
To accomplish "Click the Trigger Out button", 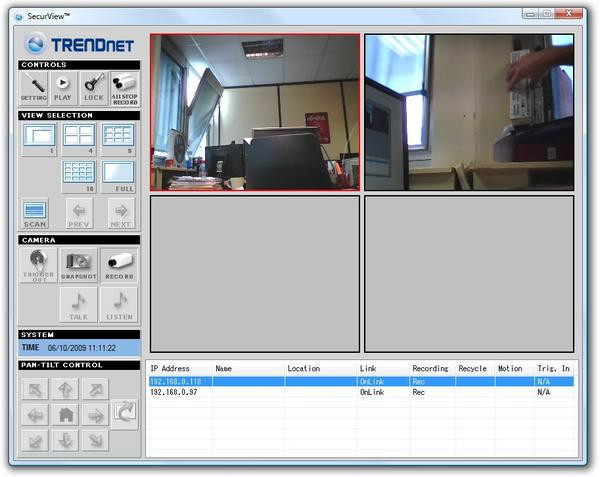I will (38, 265).
